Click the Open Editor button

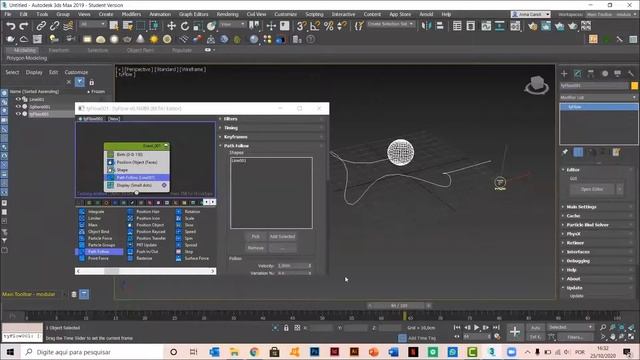592,189
